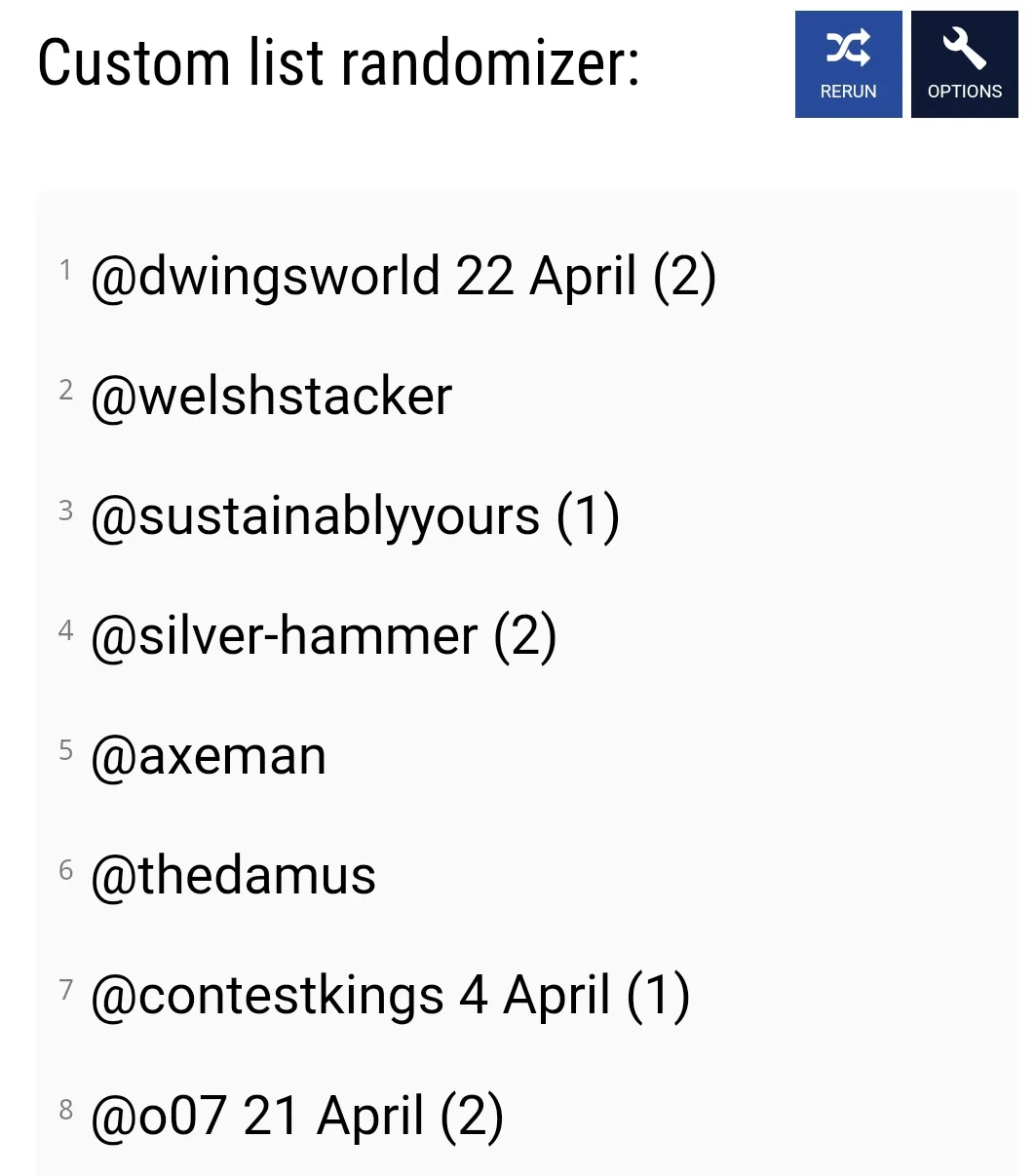The width and height of the screenshot is (1036, 1176).
Task: Click the @welshstacker list entry
Action: click(x=271, y=397)
